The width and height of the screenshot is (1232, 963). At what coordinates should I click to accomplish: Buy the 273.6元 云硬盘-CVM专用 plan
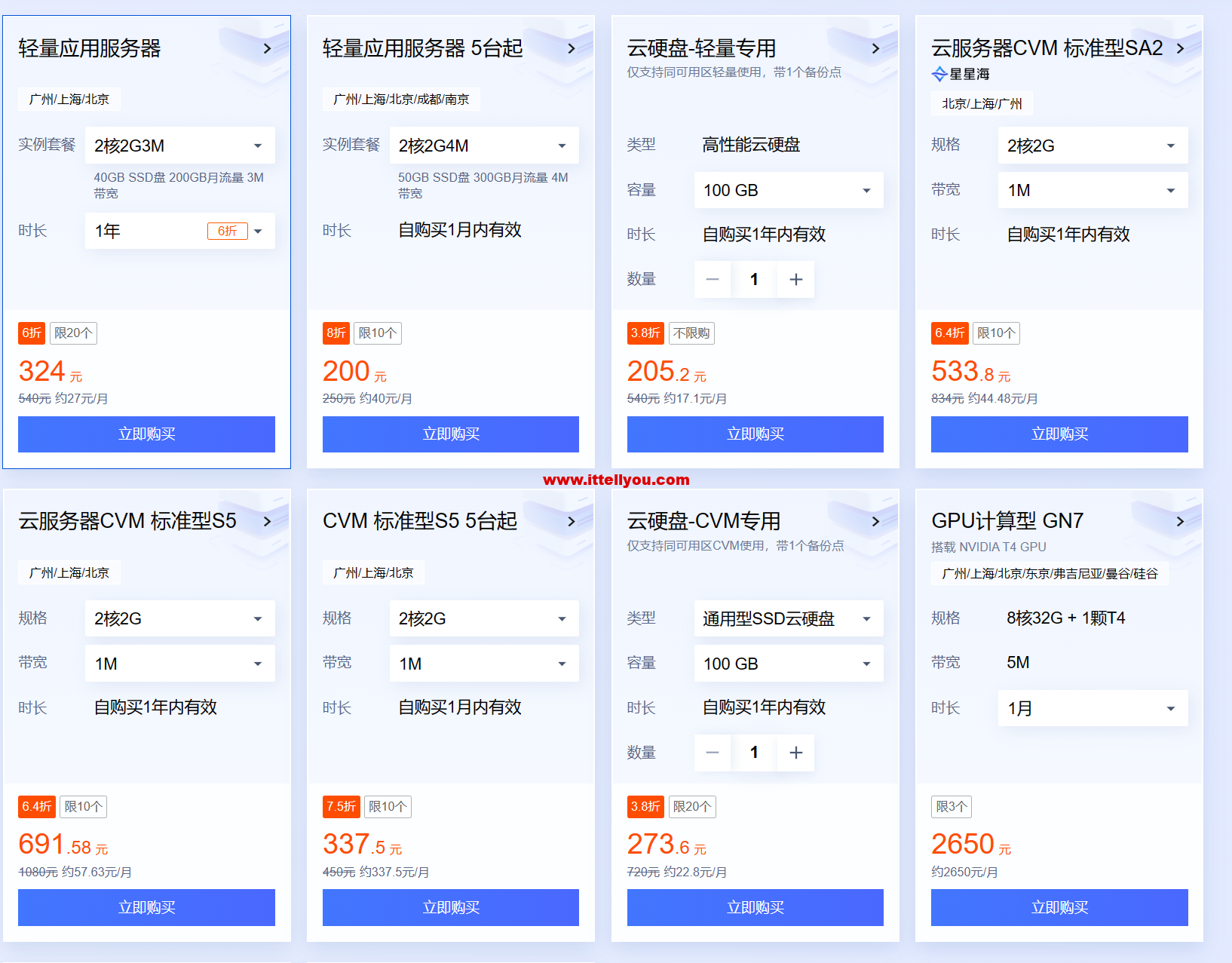point(755,907)
